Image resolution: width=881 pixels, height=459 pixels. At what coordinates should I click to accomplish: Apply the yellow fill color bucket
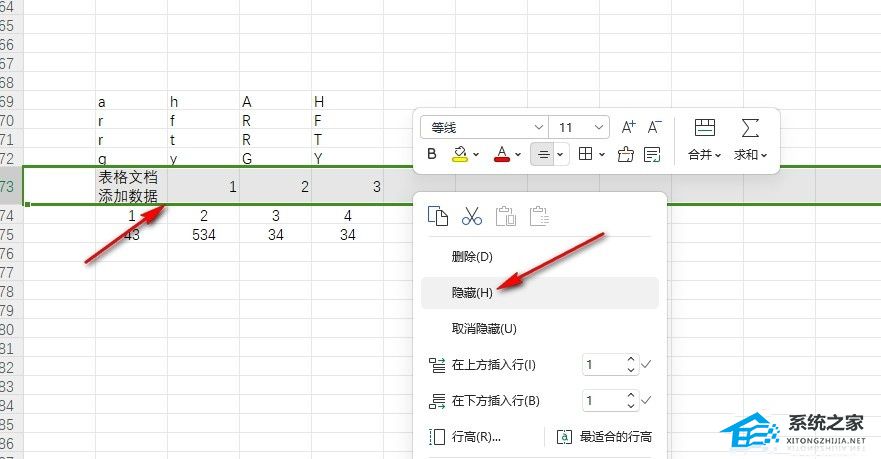(x=460, y=154)
